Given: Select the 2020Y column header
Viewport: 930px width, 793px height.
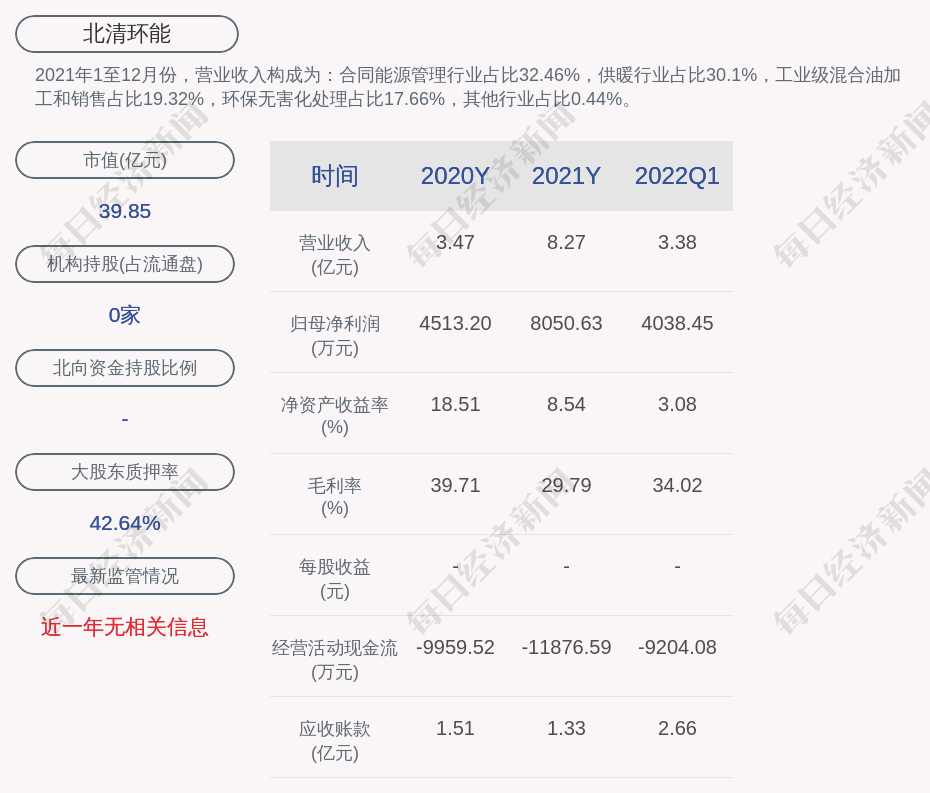Looking at the screenshot, I should [455, 176].
